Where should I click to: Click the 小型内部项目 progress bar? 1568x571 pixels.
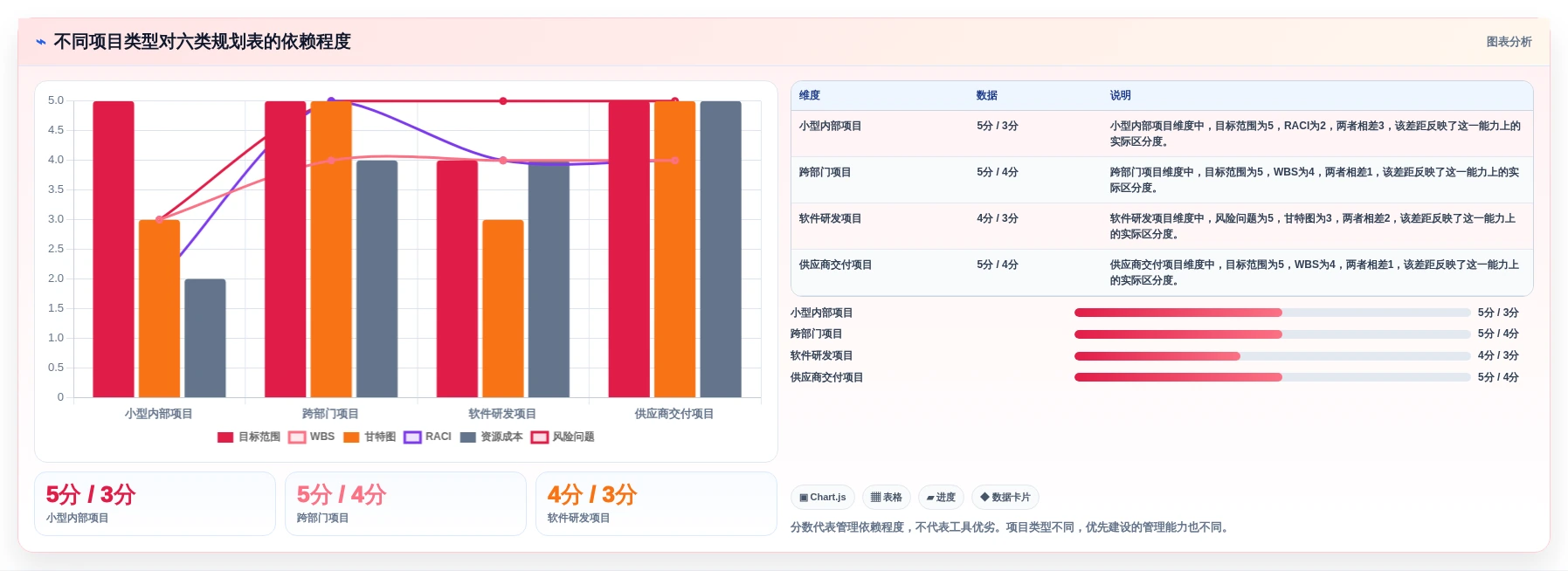pyautogui.click(x=1272, y=313)
